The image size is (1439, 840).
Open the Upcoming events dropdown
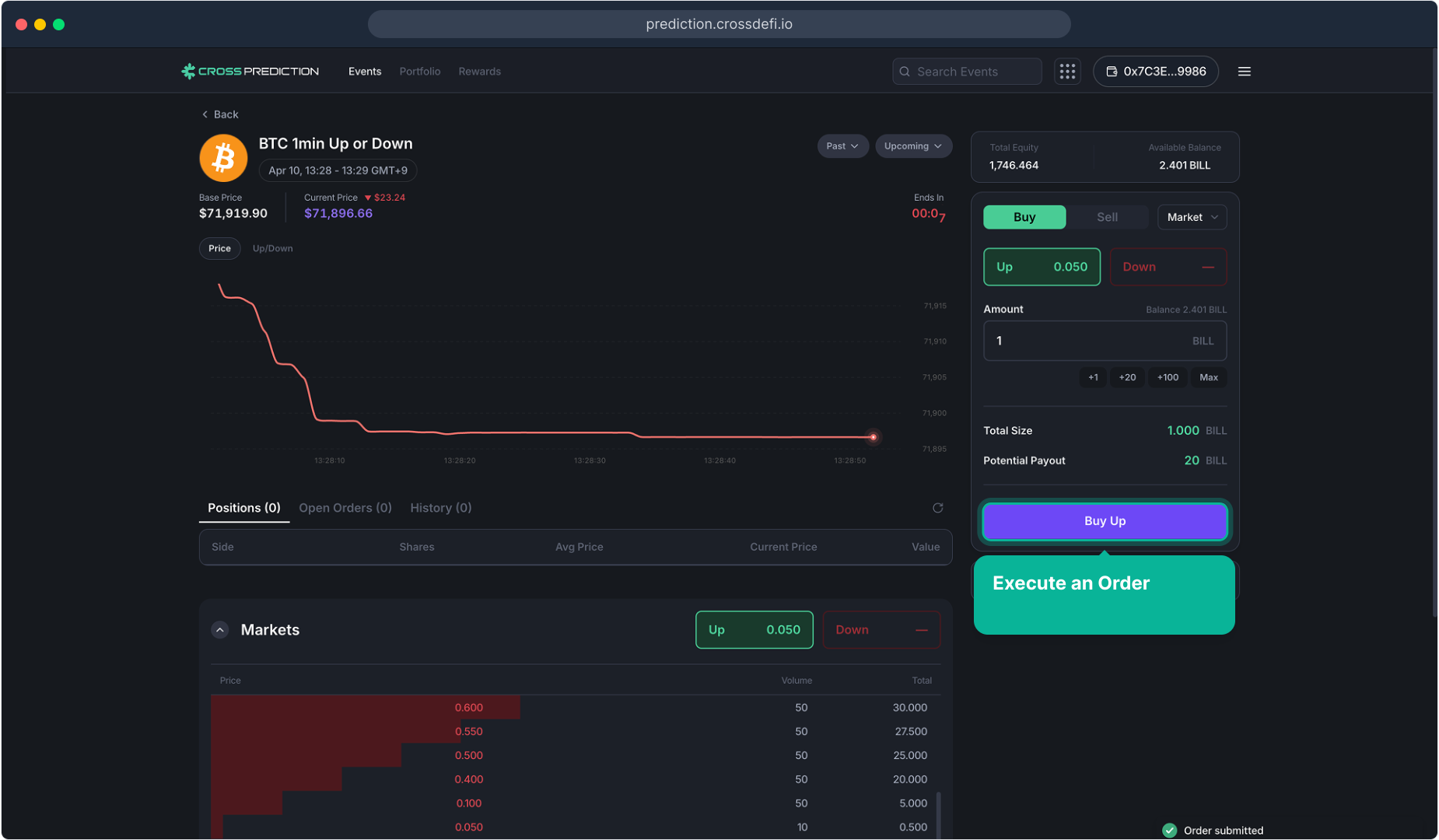click(x=913, y=146)
